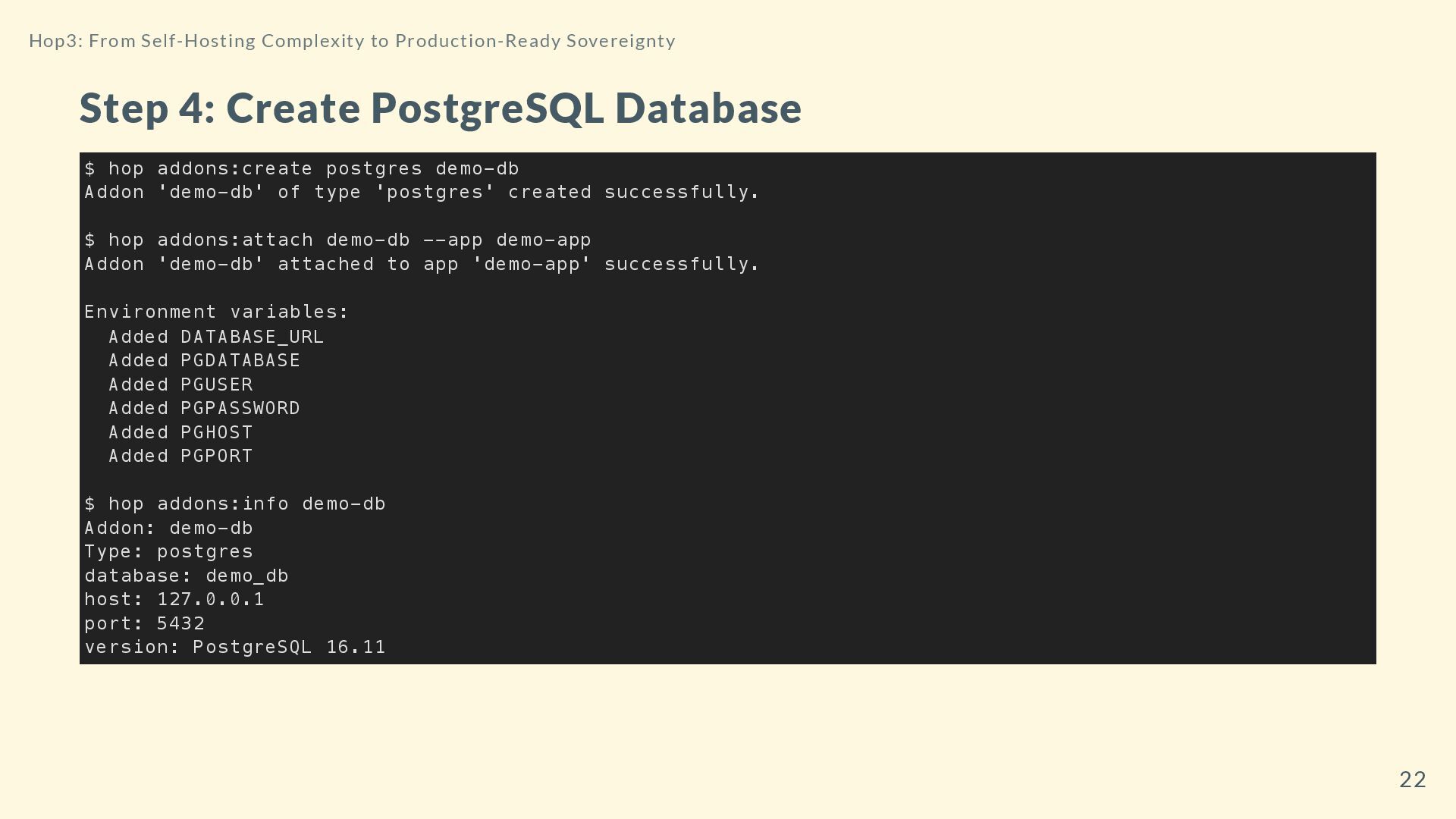Click the 'attached to app' output line
Image resolution: width=1456 pixels, height=819 pixels.
[x=422, y=265]
